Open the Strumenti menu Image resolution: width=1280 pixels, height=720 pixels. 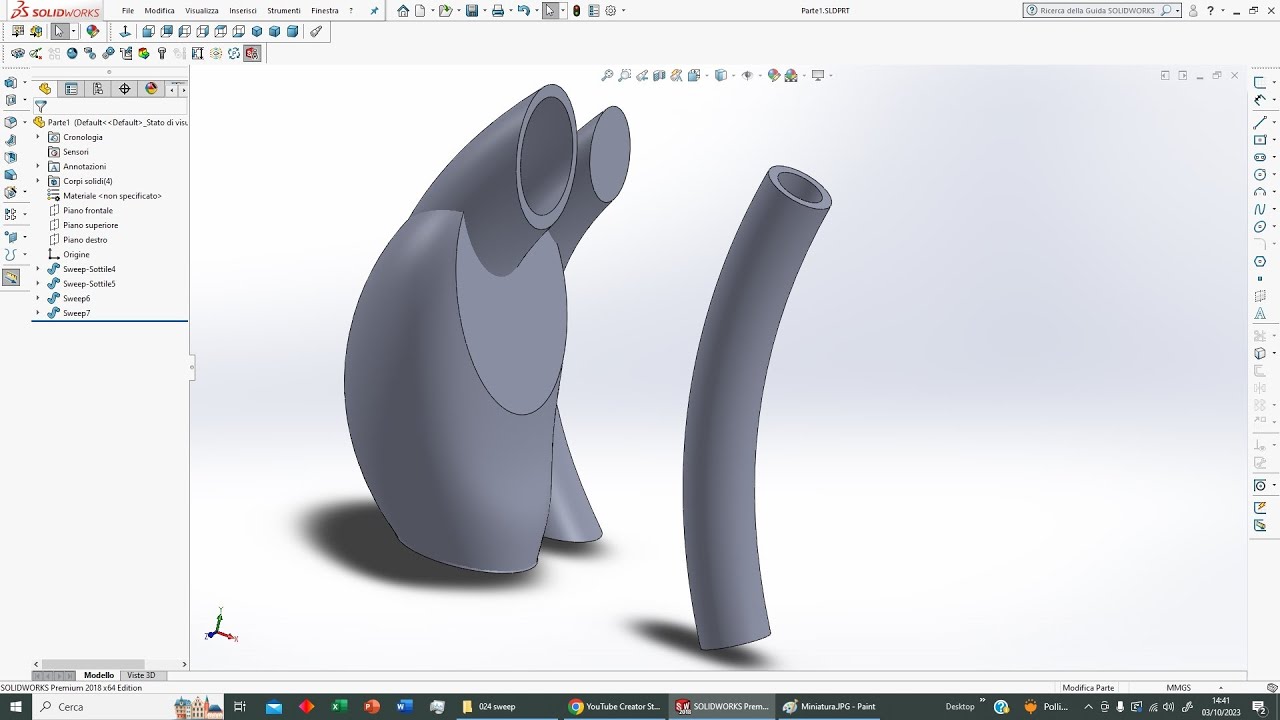pyautogui.click(x=284, y=10)
